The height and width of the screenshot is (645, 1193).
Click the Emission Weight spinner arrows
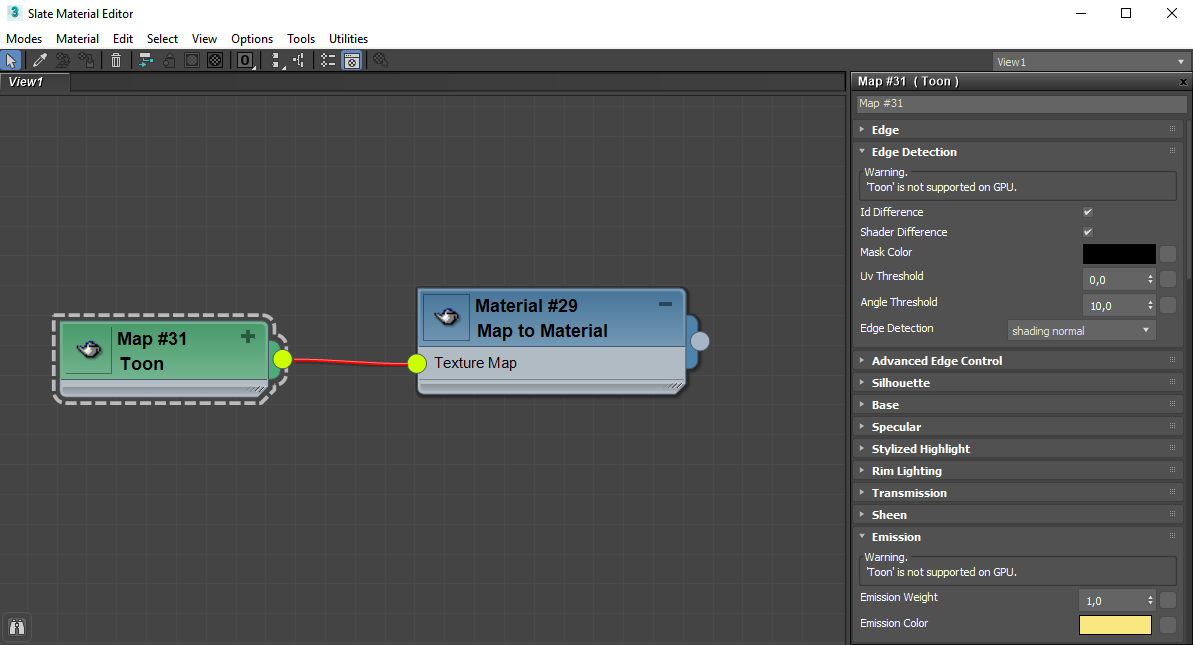[x=1150, y=601]
